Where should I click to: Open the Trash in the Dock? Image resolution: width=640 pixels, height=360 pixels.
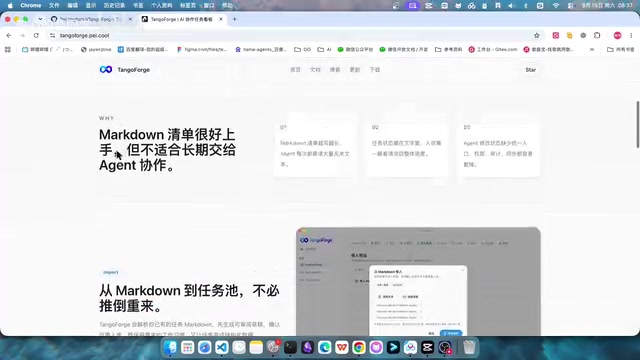click(469, 347)
